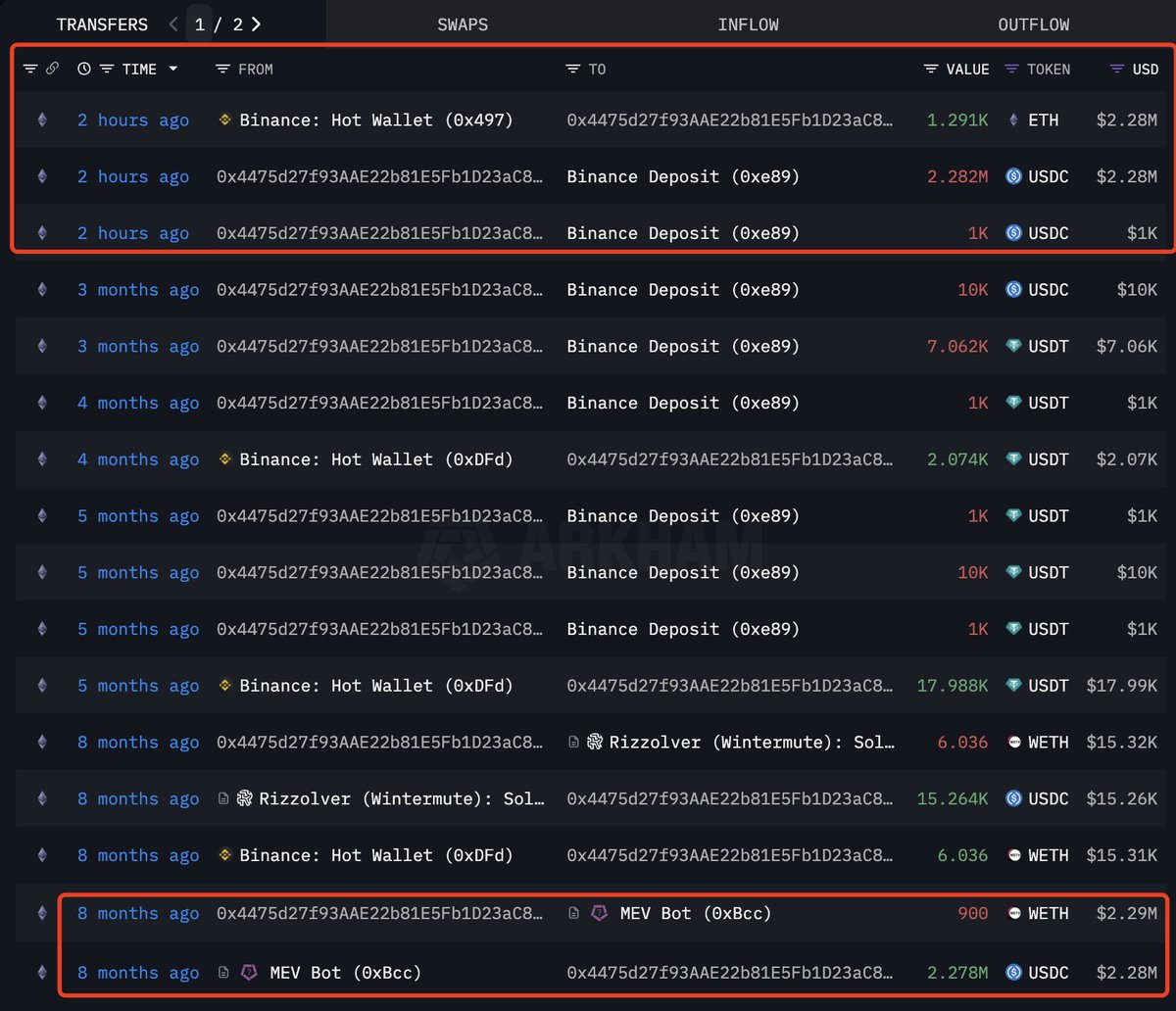Click the Binance yellow icon on the Hot Wallet row
This screenshot has width=1176, height=1011.
pyautogui.click(x=223, y=120)
